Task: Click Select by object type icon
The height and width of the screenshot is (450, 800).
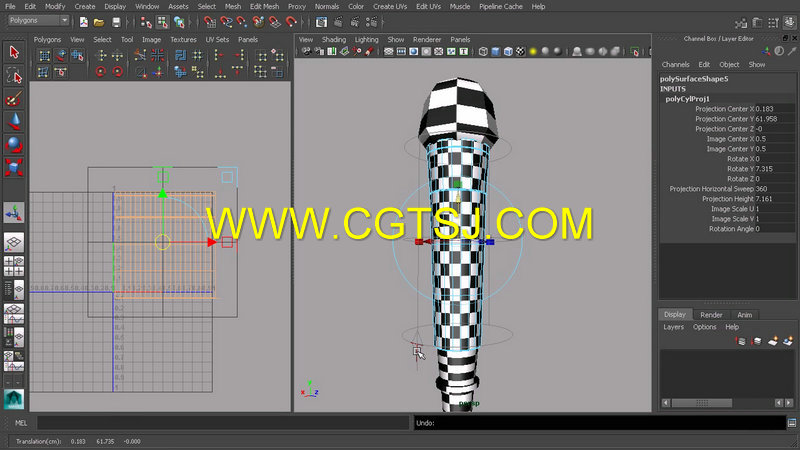Action: point(162,22)
